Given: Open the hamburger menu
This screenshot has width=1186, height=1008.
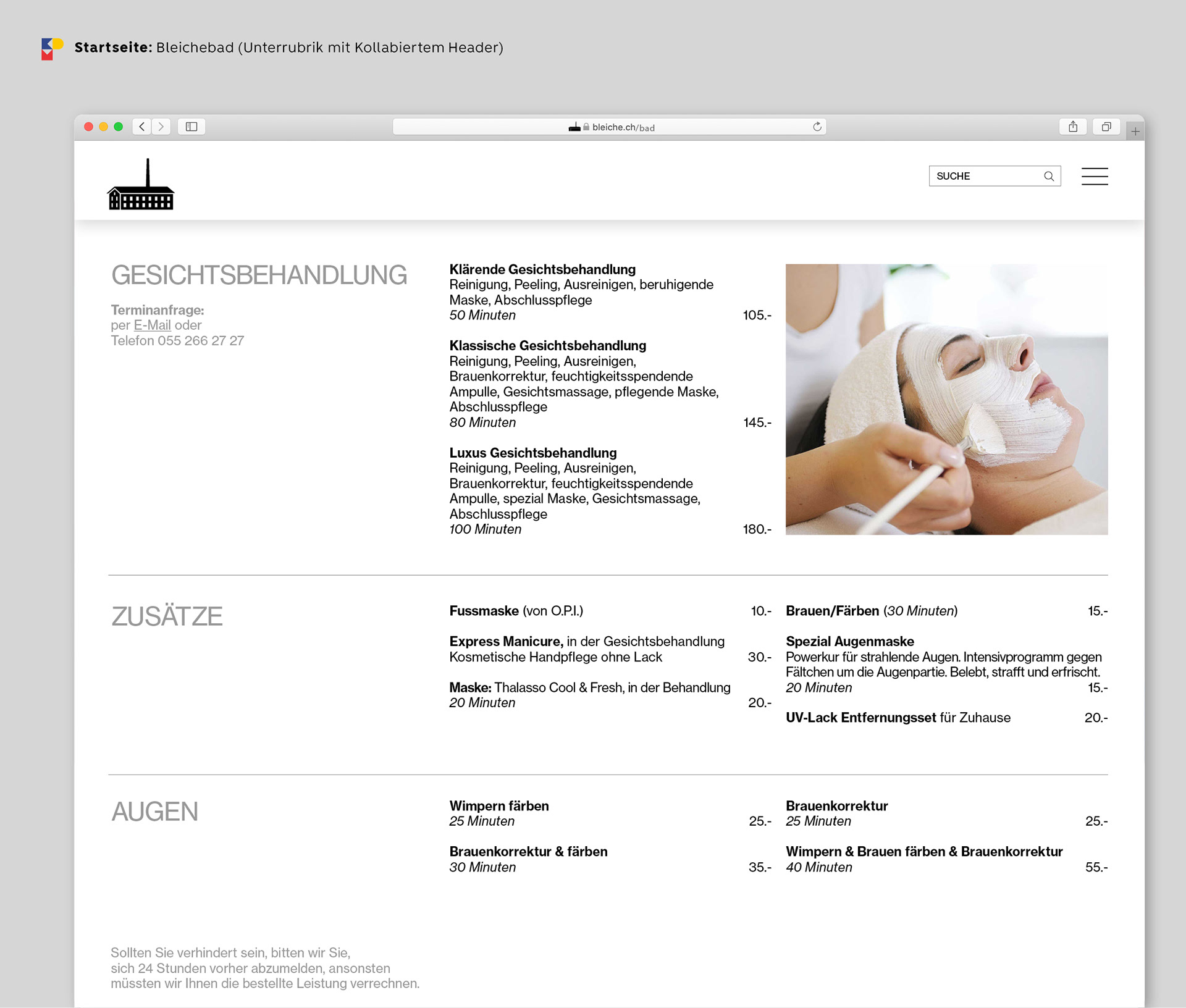Looking at the screenshot, I should (1095, 176).
